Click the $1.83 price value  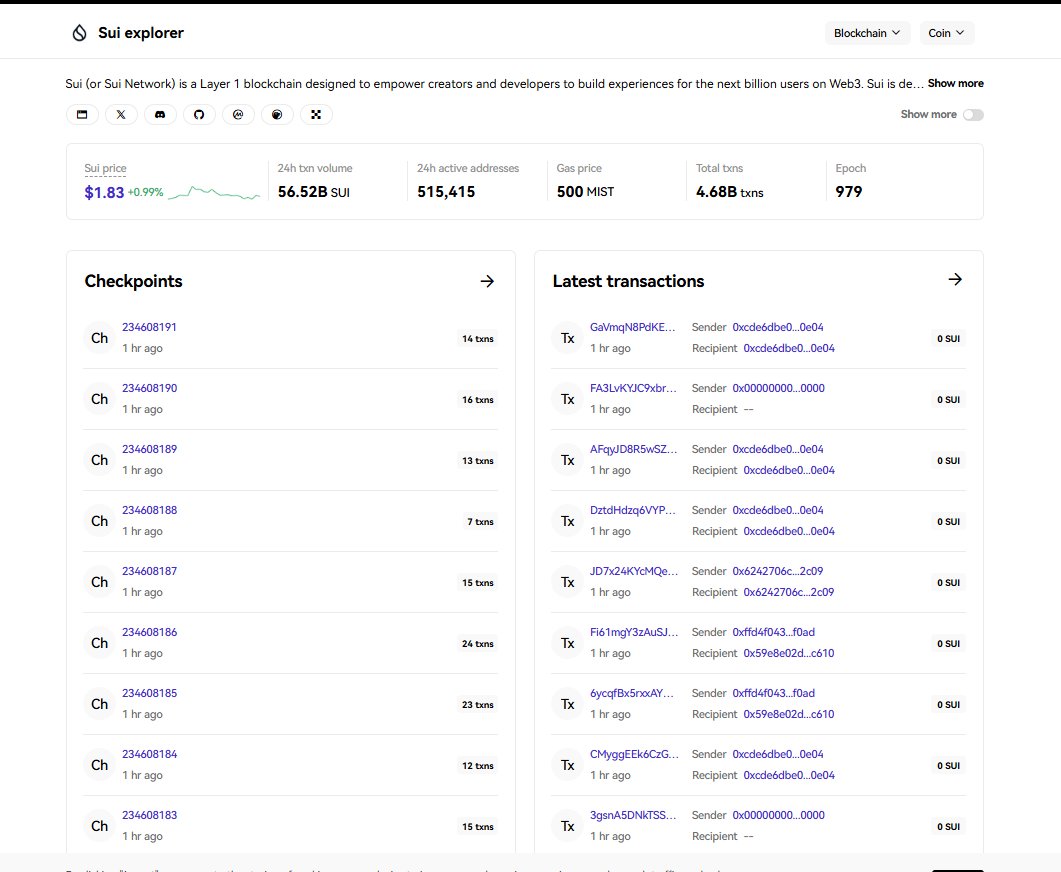104,192
